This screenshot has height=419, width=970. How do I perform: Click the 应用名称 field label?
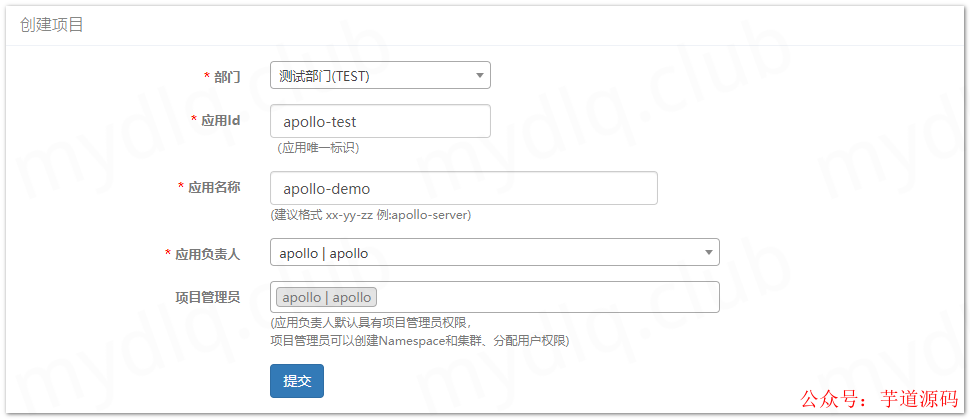point(209,187)
